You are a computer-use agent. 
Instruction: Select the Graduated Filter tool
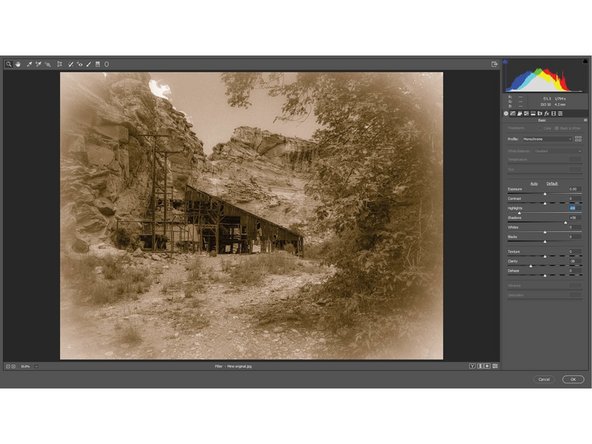pos(98,64)
